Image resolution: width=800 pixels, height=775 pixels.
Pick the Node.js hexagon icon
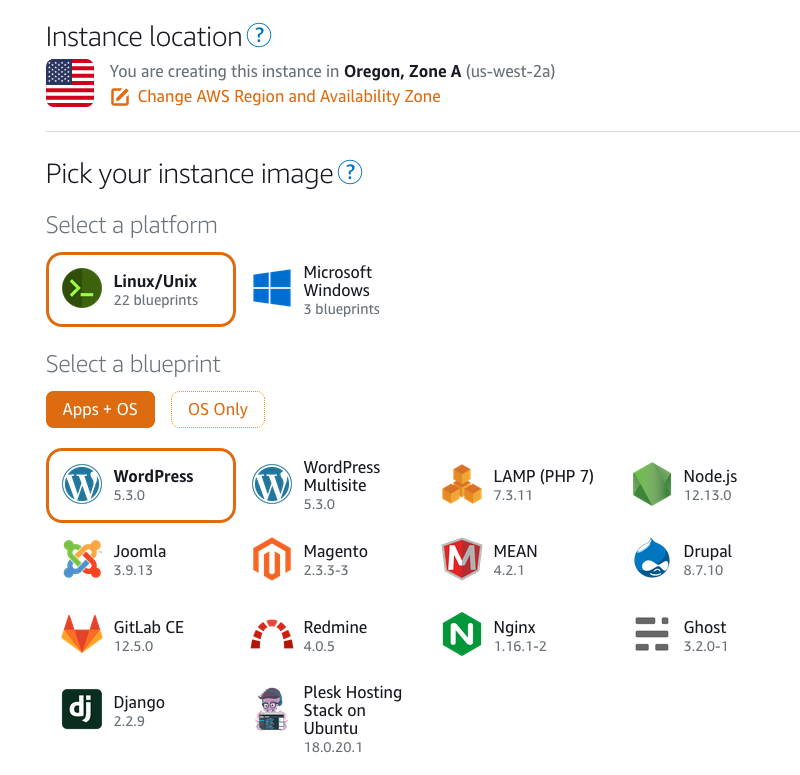(x=652, y=484)
